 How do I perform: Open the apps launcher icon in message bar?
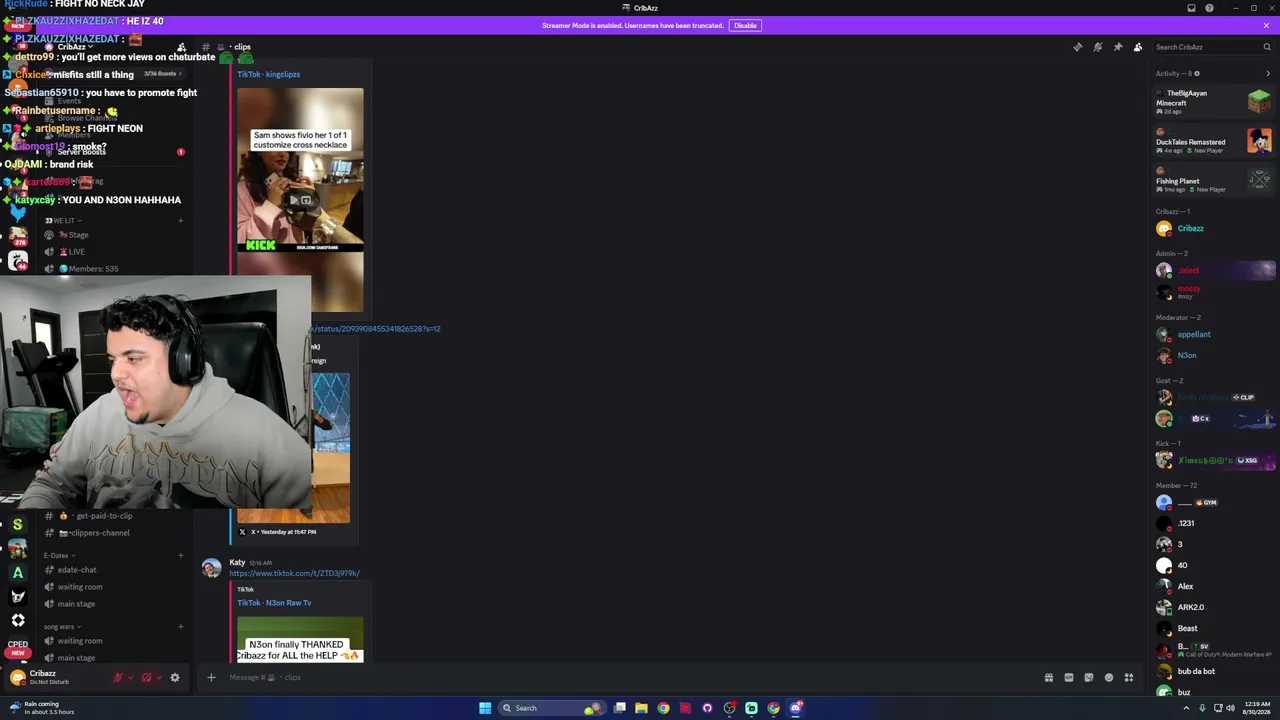coord(1129,678)
